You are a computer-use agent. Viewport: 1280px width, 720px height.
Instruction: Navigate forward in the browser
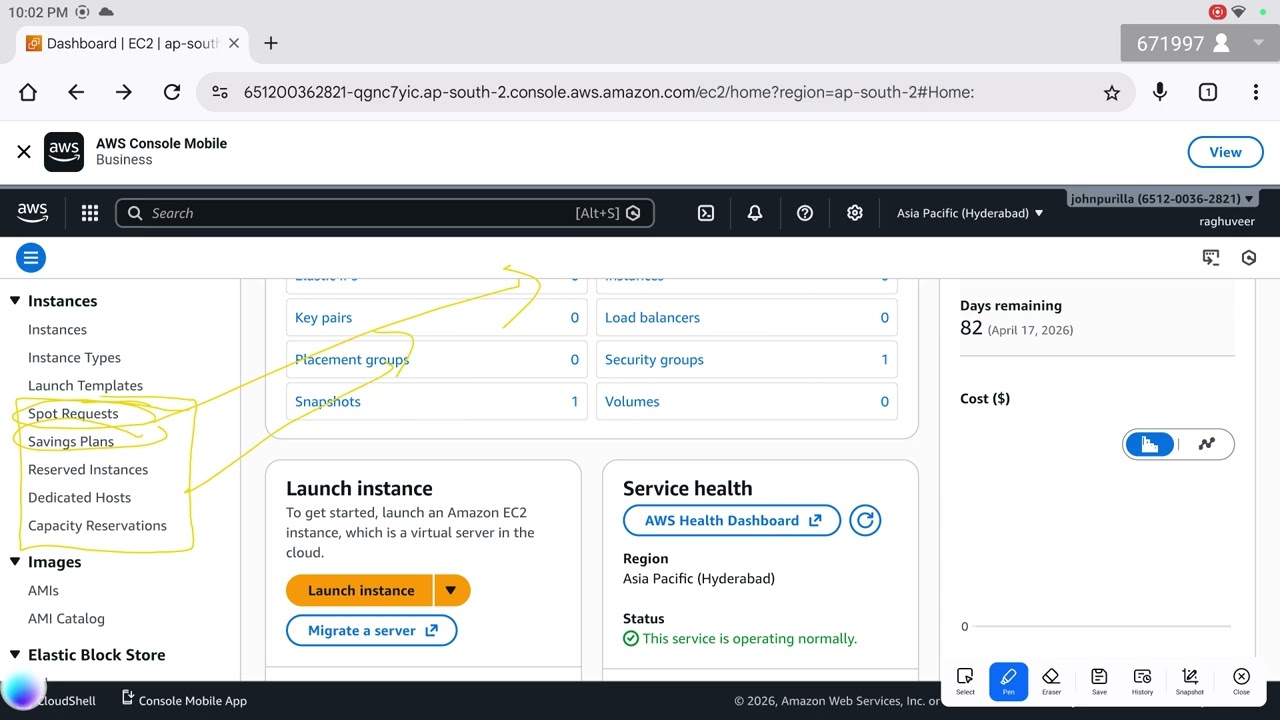[124, 92]
